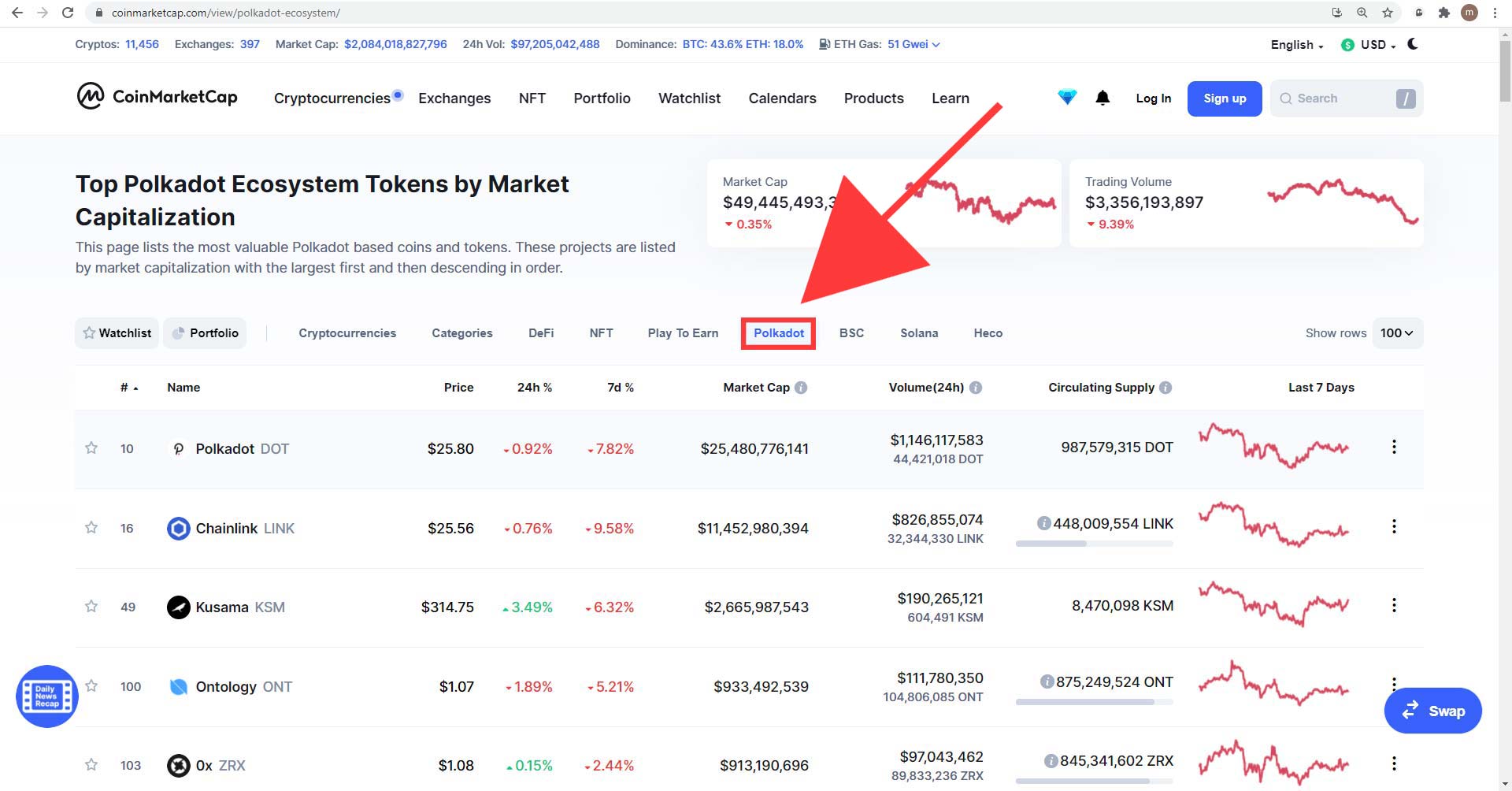Open the browser three-dot menu

1495,13
